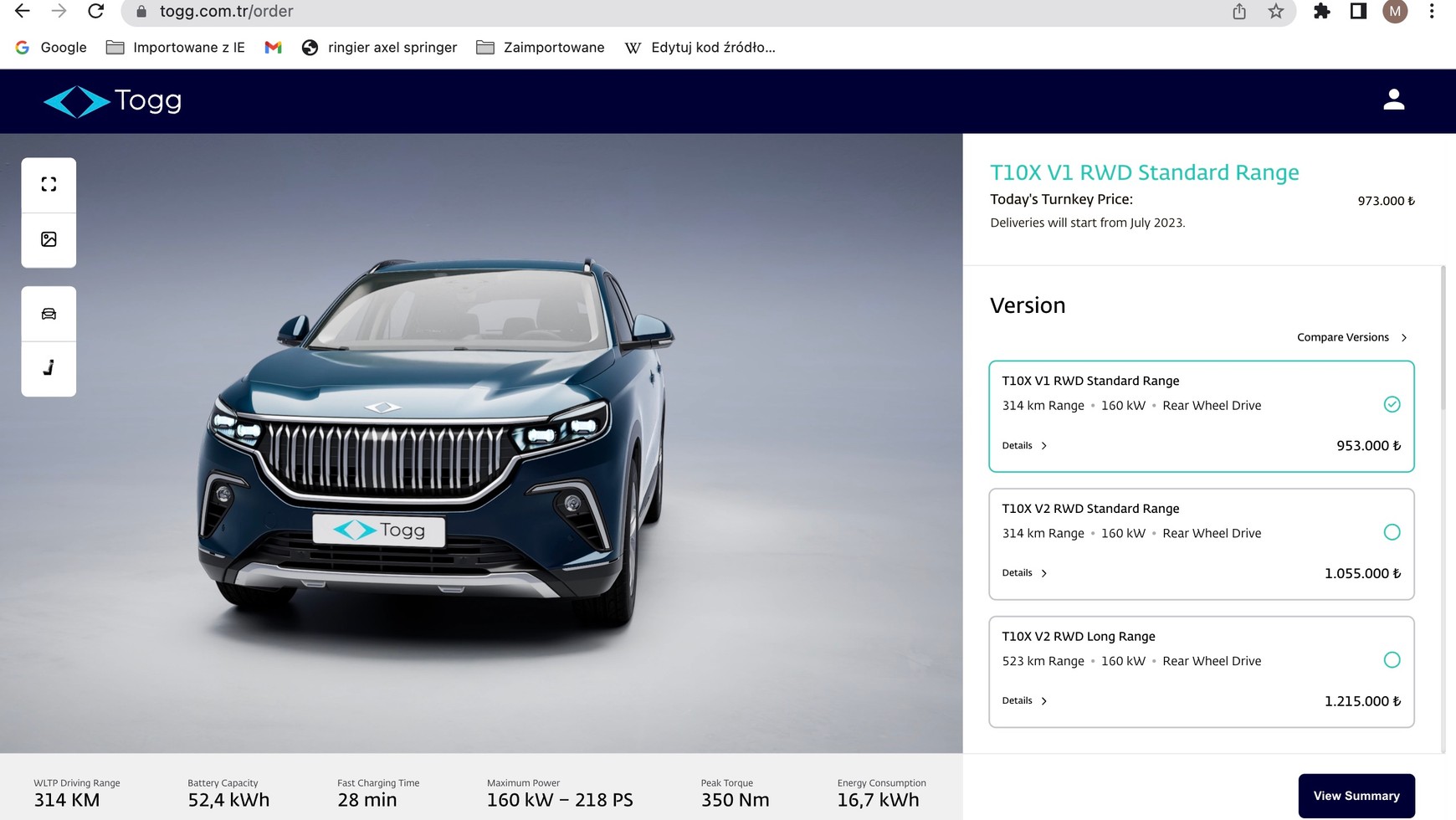
Task: Open the Compare Versions link
Action: click(1351, 337)
